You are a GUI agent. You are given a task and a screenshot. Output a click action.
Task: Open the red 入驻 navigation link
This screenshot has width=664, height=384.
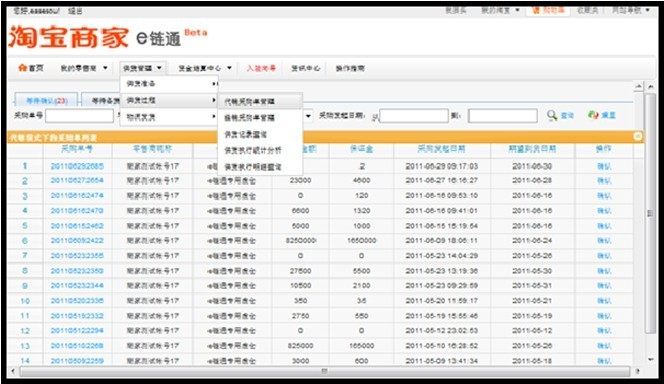261,68
